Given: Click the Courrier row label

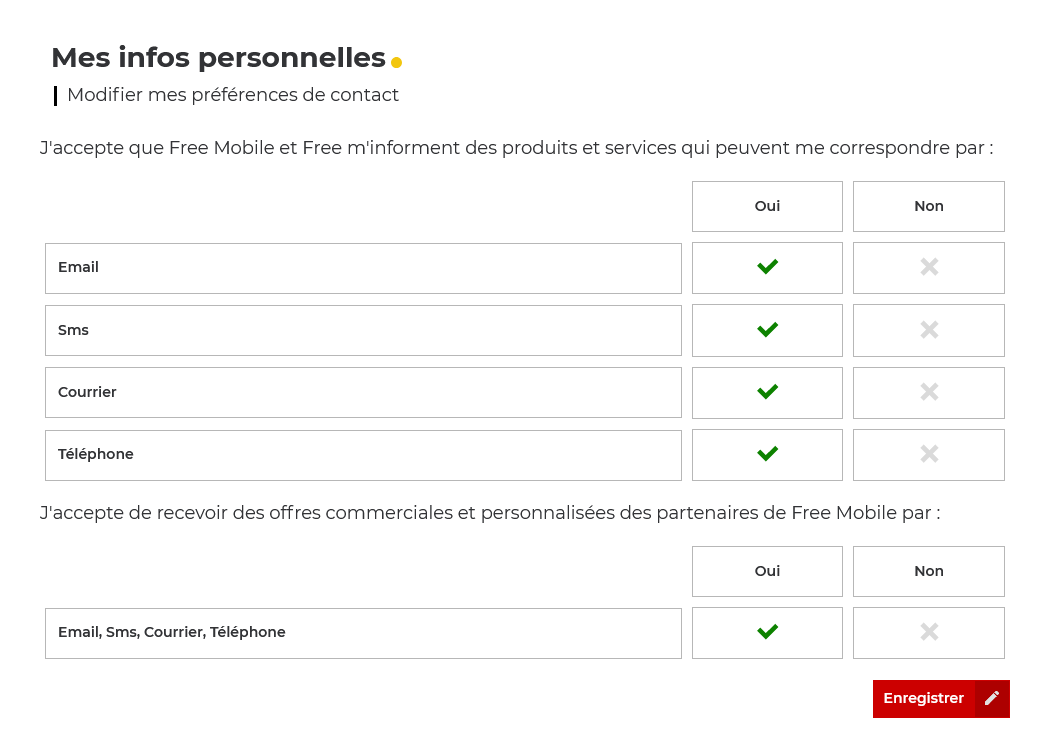Looking at the screenshot, I should click(88, 392).
